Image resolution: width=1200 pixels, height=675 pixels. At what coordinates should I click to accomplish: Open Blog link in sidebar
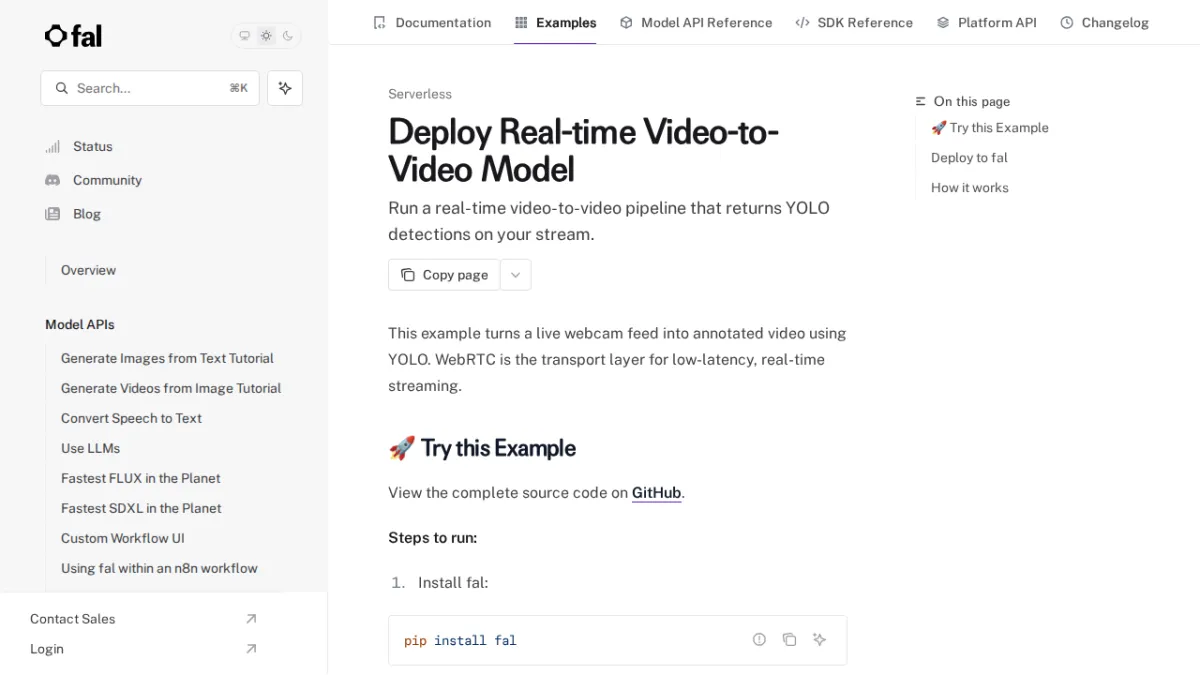[x=87, y=214]
